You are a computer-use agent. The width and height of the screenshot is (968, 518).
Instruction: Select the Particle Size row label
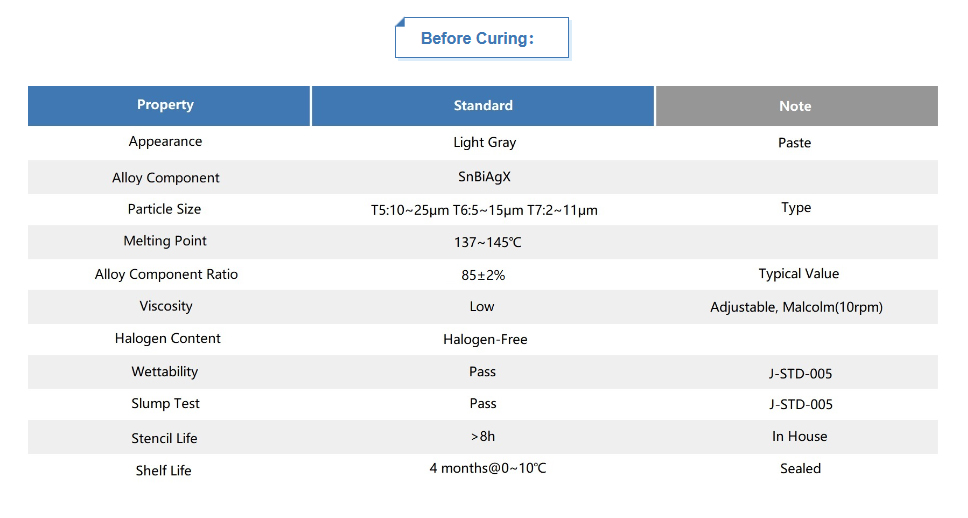click(164, 209)
